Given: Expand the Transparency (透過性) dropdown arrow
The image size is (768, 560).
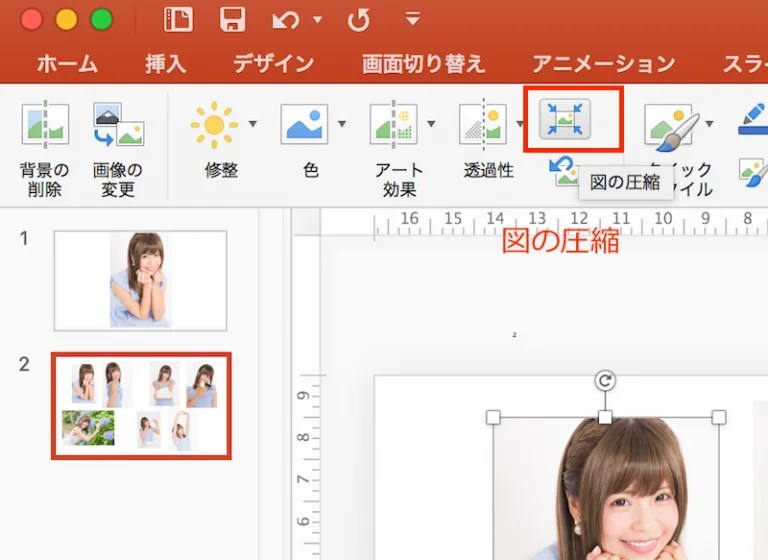Looking at the screenshot, I should (519, 123).
